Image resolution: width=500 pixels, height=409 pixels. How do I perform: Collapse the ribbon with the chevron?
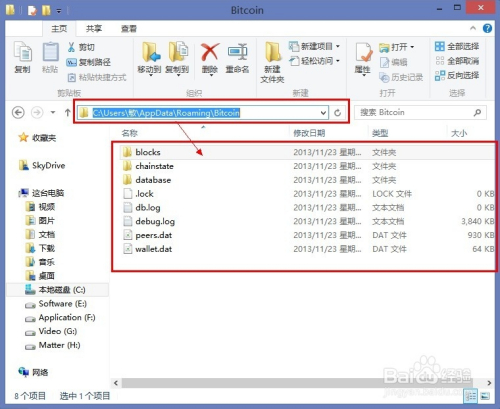[473, 28]
